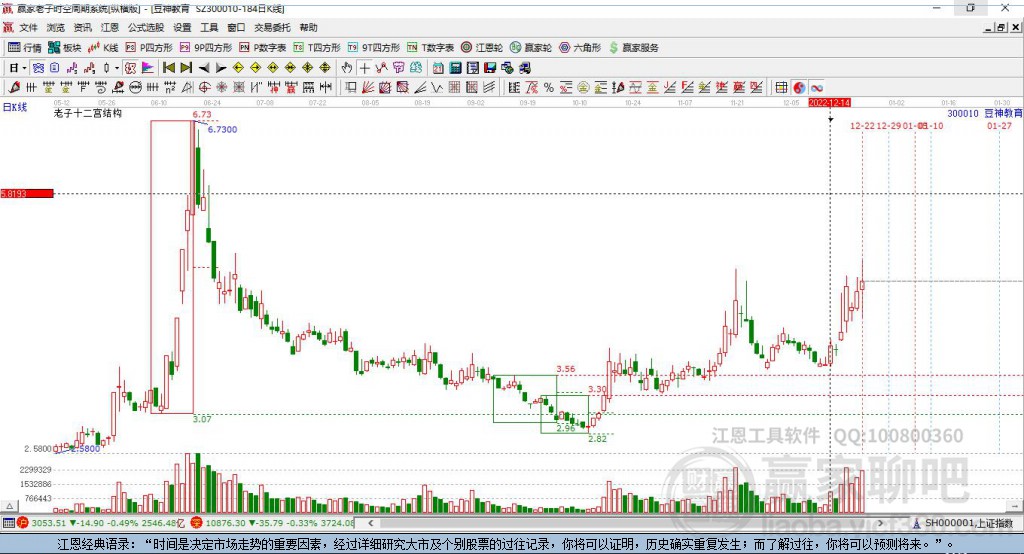Viewport: 1024px width, 554px height.
Task: Open the 六角形 hexagon tool
Action: pyautogui.click(x=580, y=48)
